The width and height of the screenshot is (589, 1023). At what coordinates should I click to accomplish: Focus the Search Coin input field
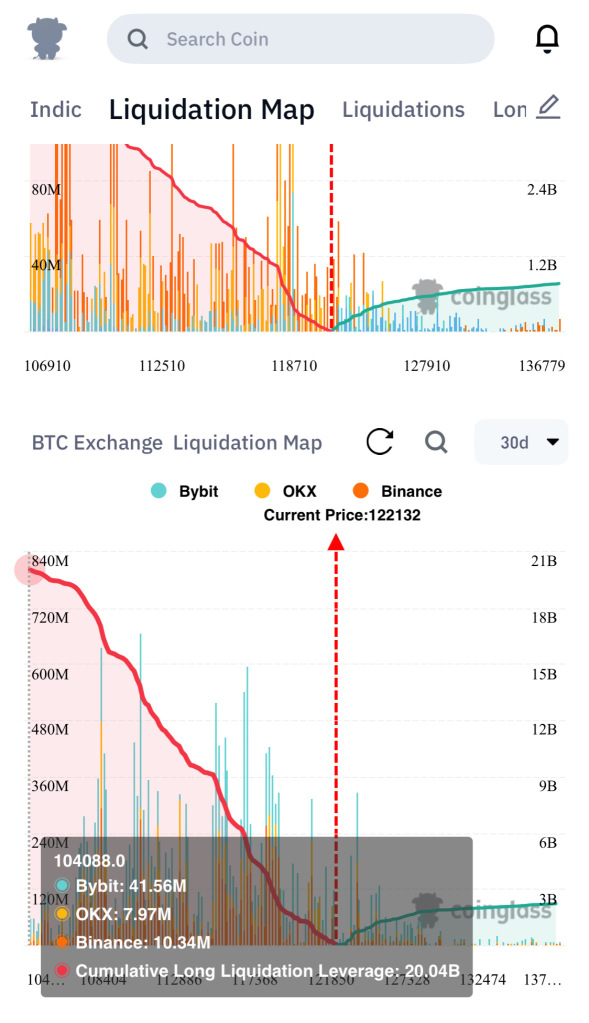301,39
